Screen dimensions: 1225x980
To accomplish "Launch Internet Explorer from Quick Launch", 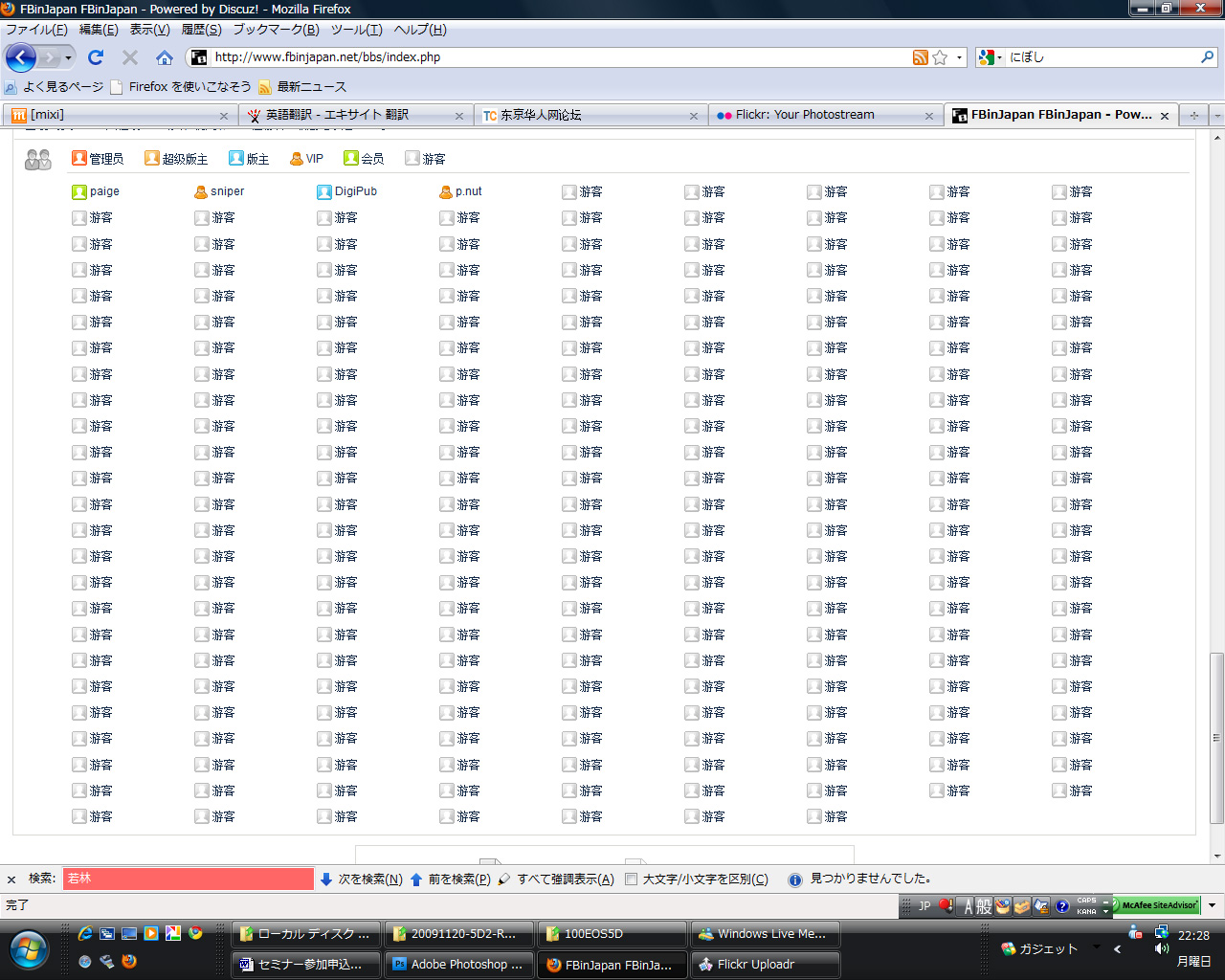I will pyautogui.click(x=85, y=933).
